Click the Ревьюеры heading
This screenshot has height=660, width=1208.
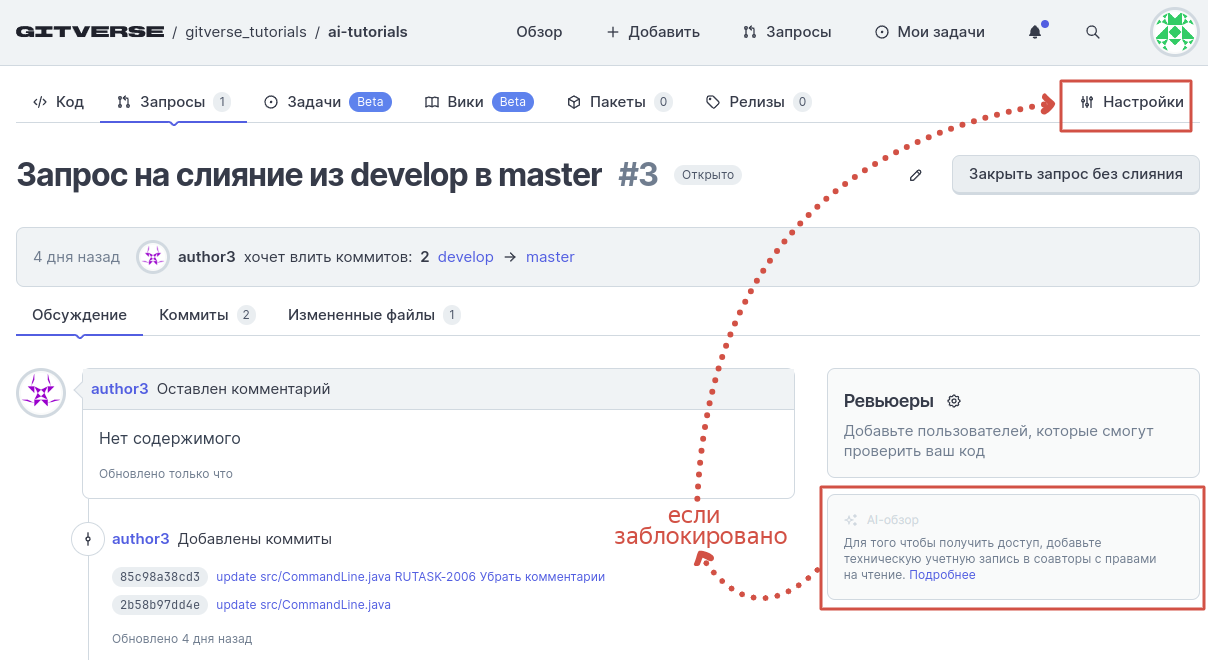pyautogui.click(x=889, y=401)
